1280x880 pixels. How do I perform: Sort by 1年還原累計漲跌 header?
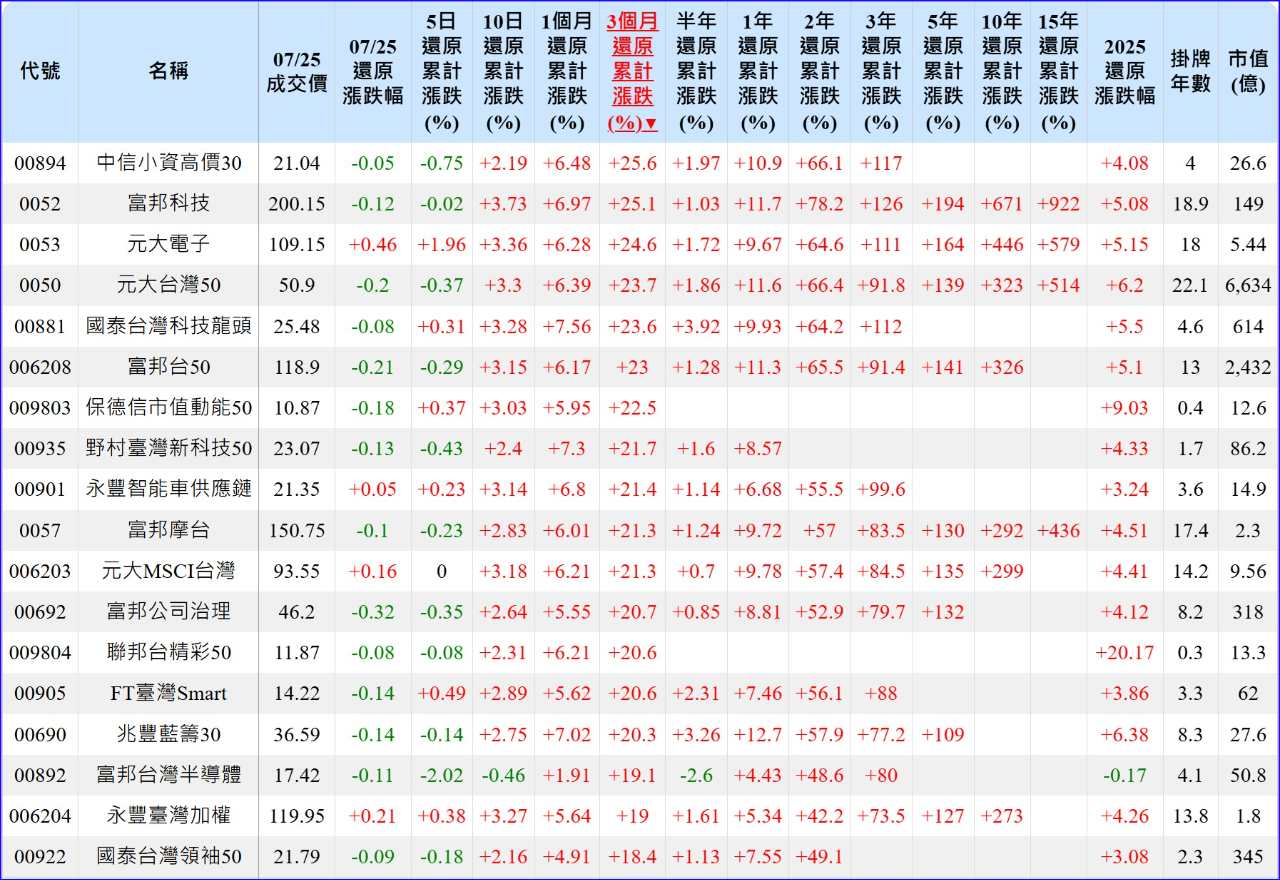tap(758, 72)
